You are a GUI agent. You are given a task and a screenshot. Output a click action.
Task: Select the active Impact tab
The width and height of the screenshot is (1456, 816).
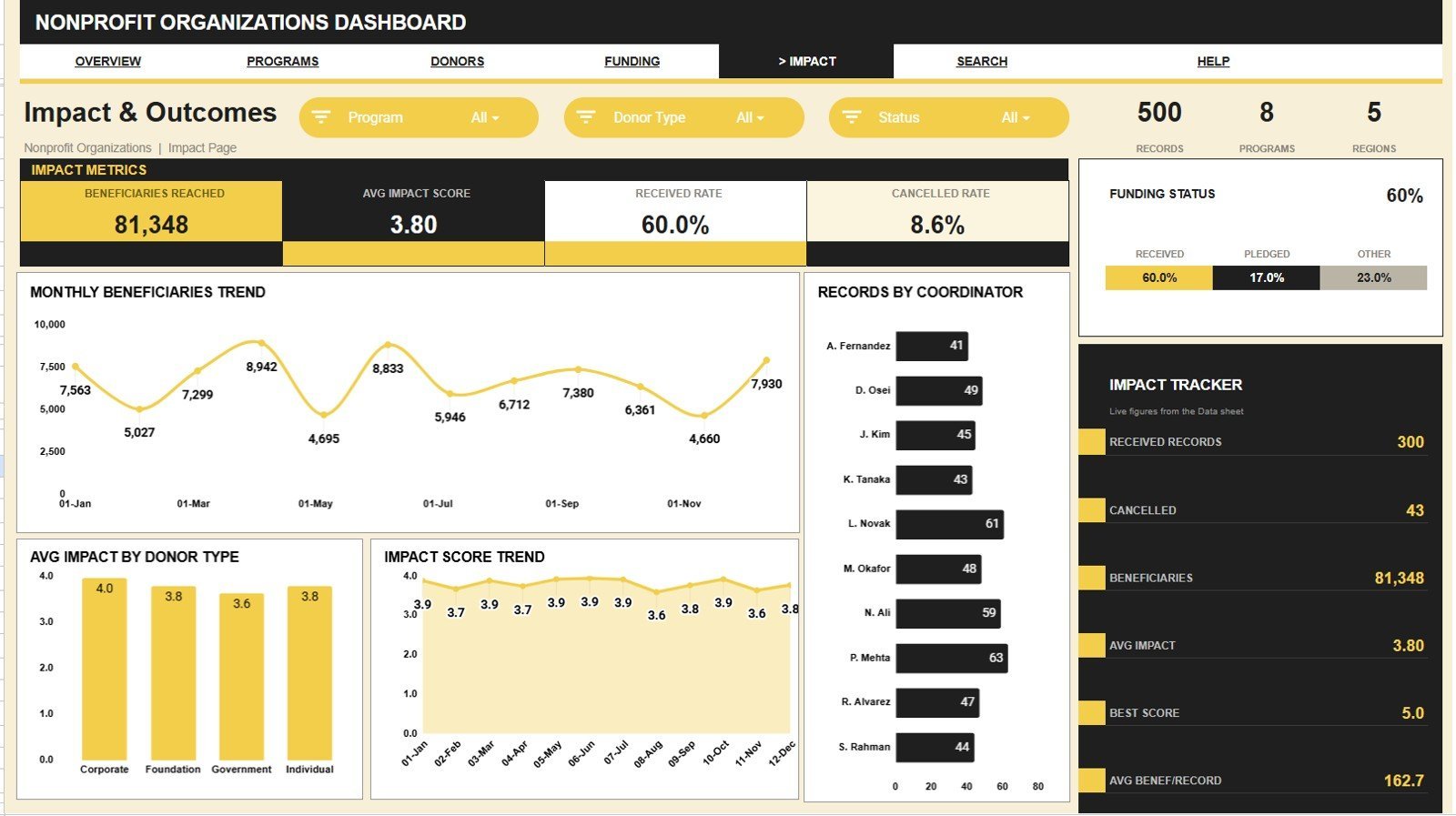click(806, 61)
